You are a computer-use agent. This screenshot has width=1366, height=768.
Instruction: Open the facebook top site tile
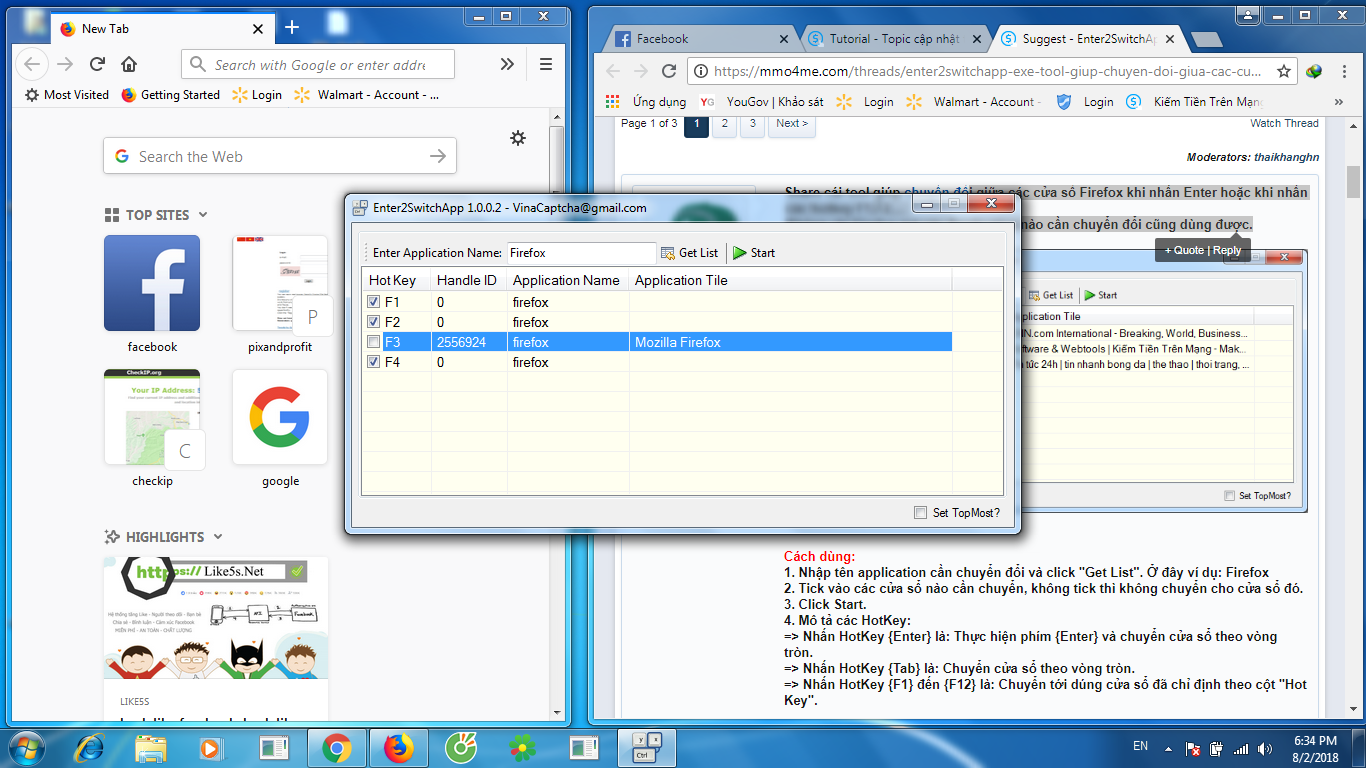tap(152, 283)
